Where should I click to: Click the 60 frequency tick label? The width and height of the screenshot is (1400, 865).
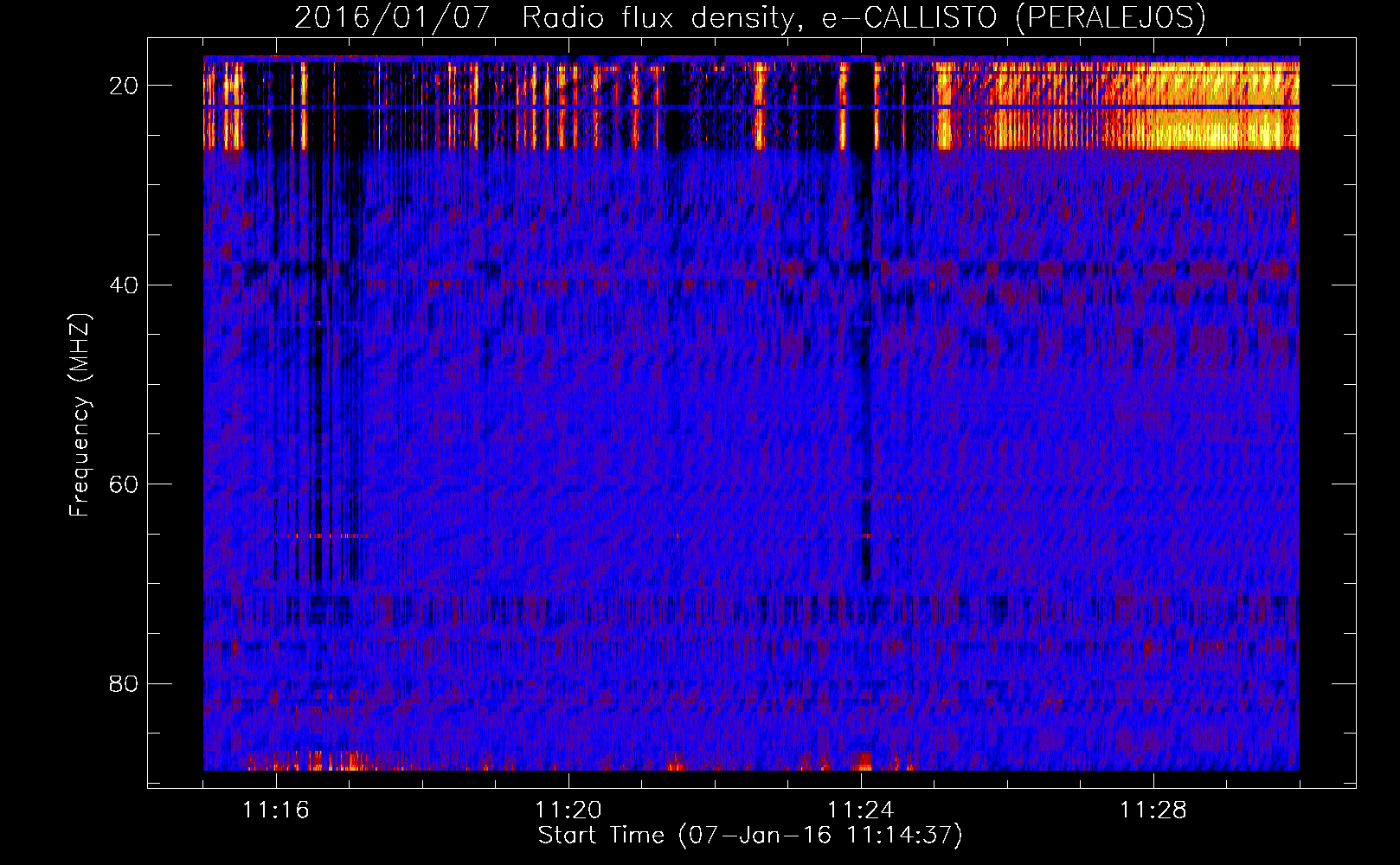(125, 484)
